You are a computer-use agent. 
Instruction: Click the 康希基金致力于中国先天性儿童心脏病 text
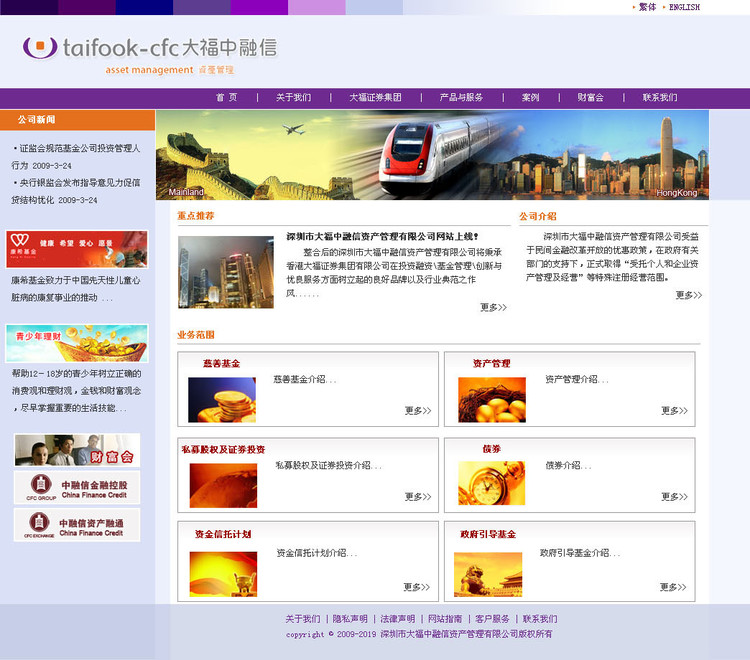[x=76, y=289]
